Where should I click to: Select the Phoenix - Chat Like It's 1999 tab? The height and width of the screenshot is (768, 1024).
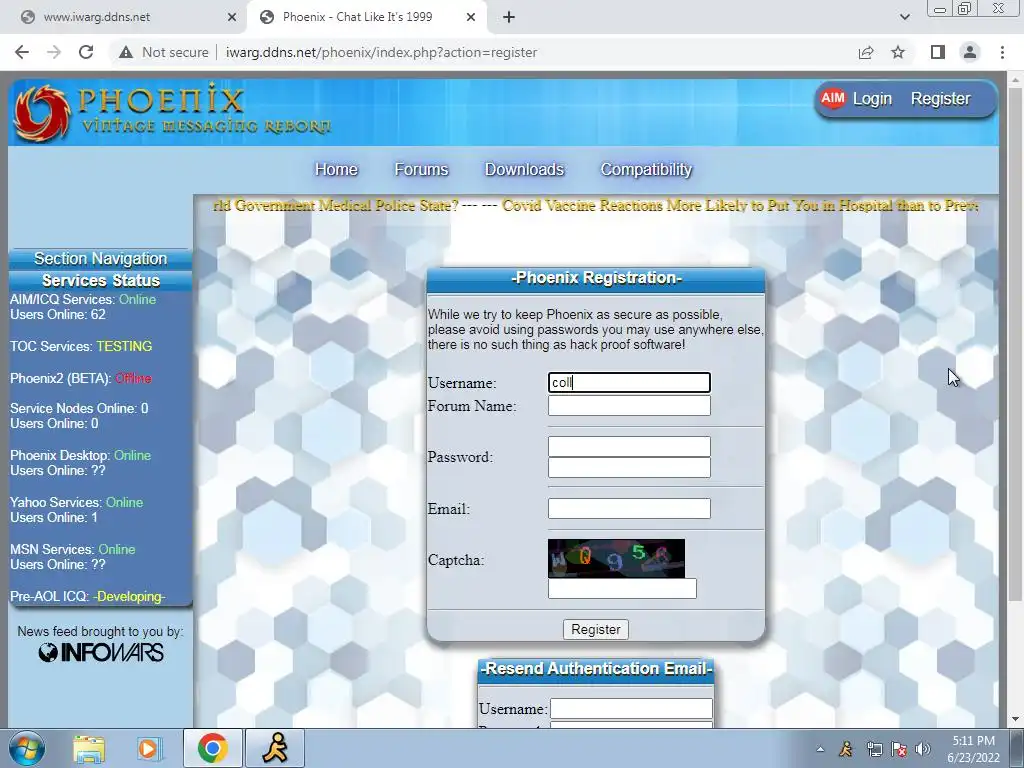coord(368,17)
